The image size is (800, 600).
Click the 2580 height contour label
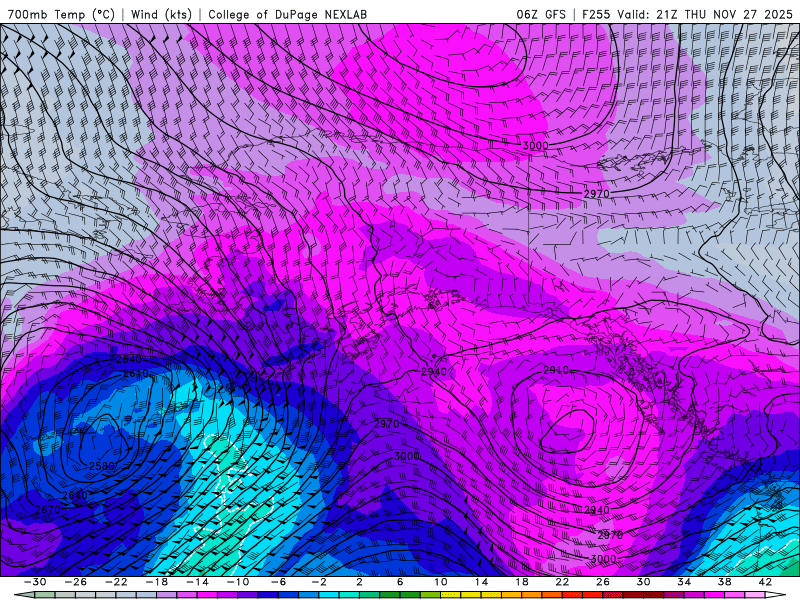pos(102,466)
